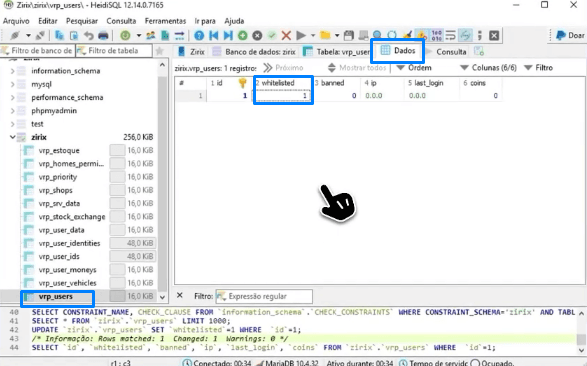Click the Expressão regular filter field
Screen dimensions: 587x366
264,296
